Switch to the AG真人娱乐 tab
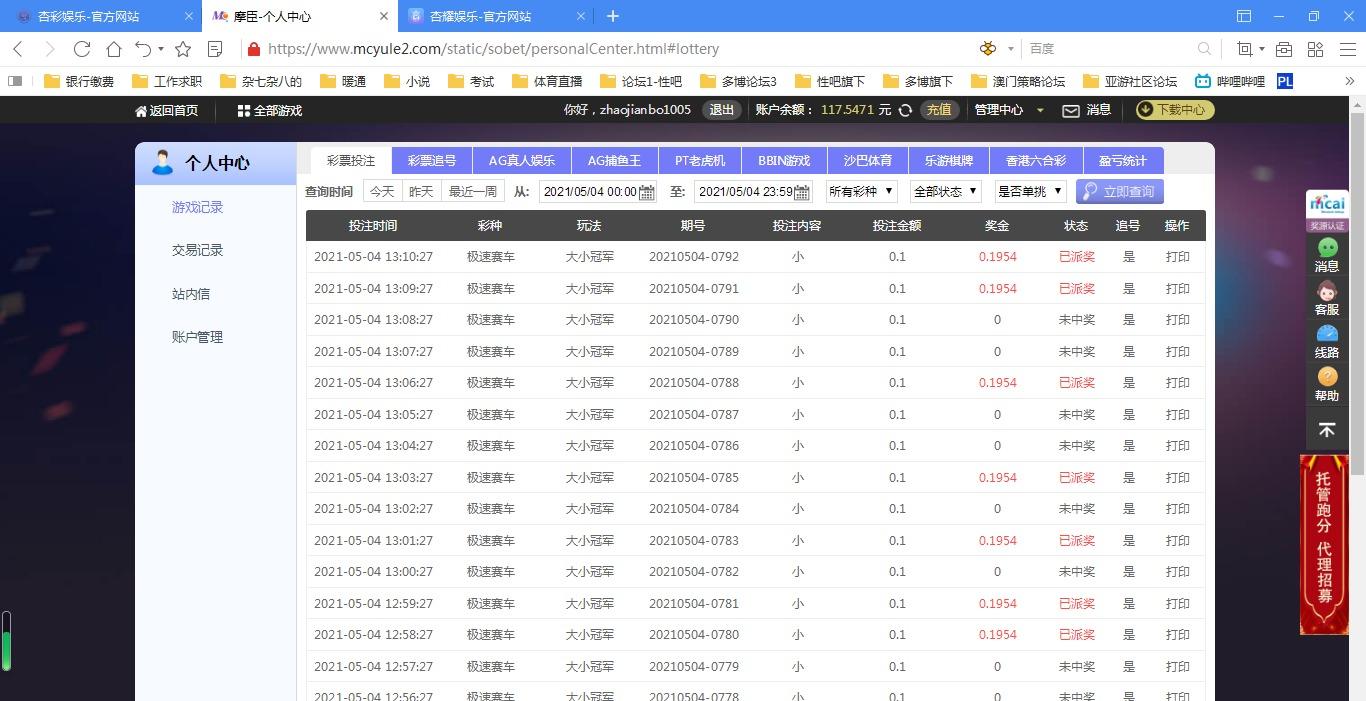The width and height of the screenshot is (1366, 701). pyautogui.click(x=521, y=160)
